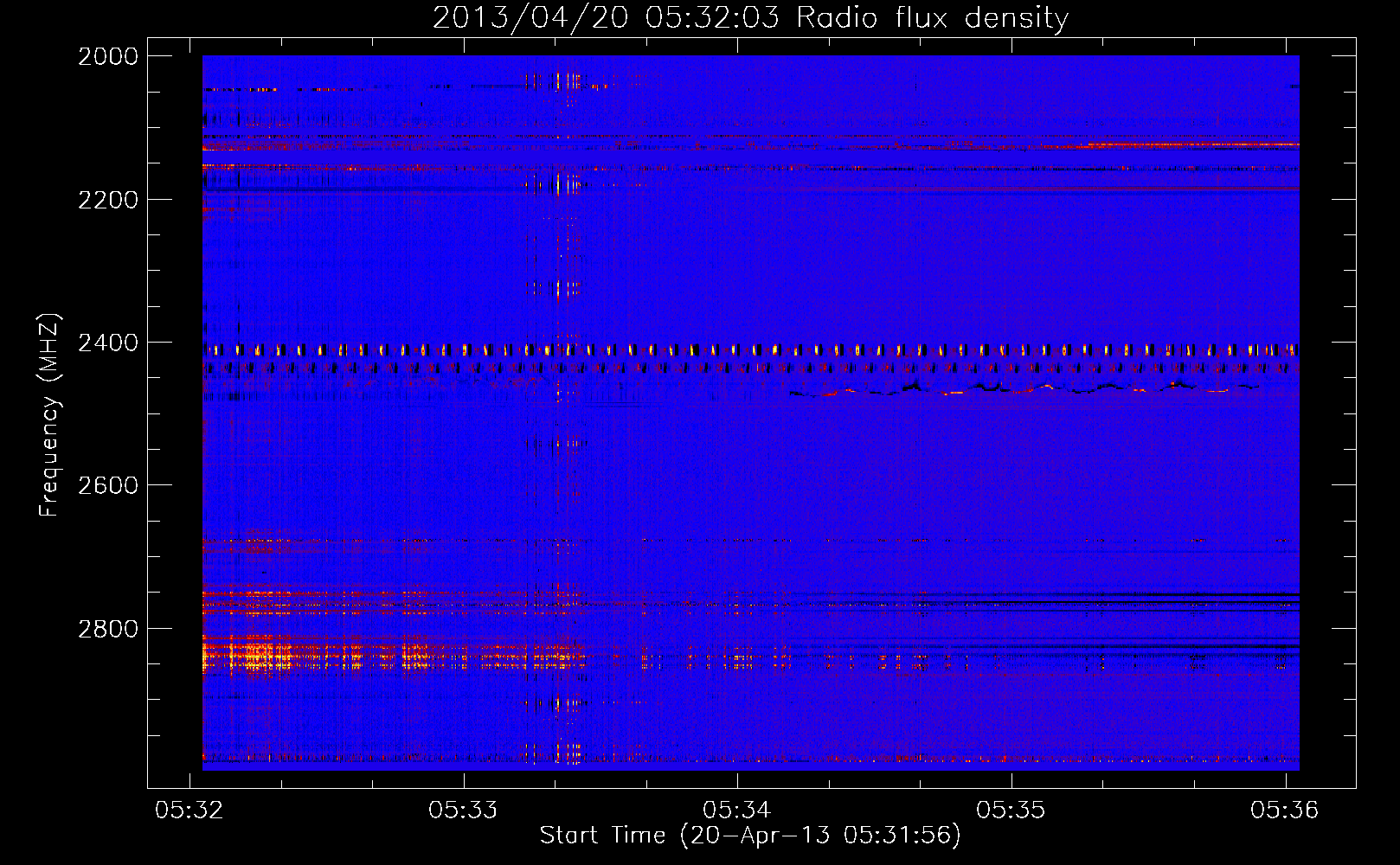
Task: Click the 2800 frequency tick label
Action: click(108, 629)
